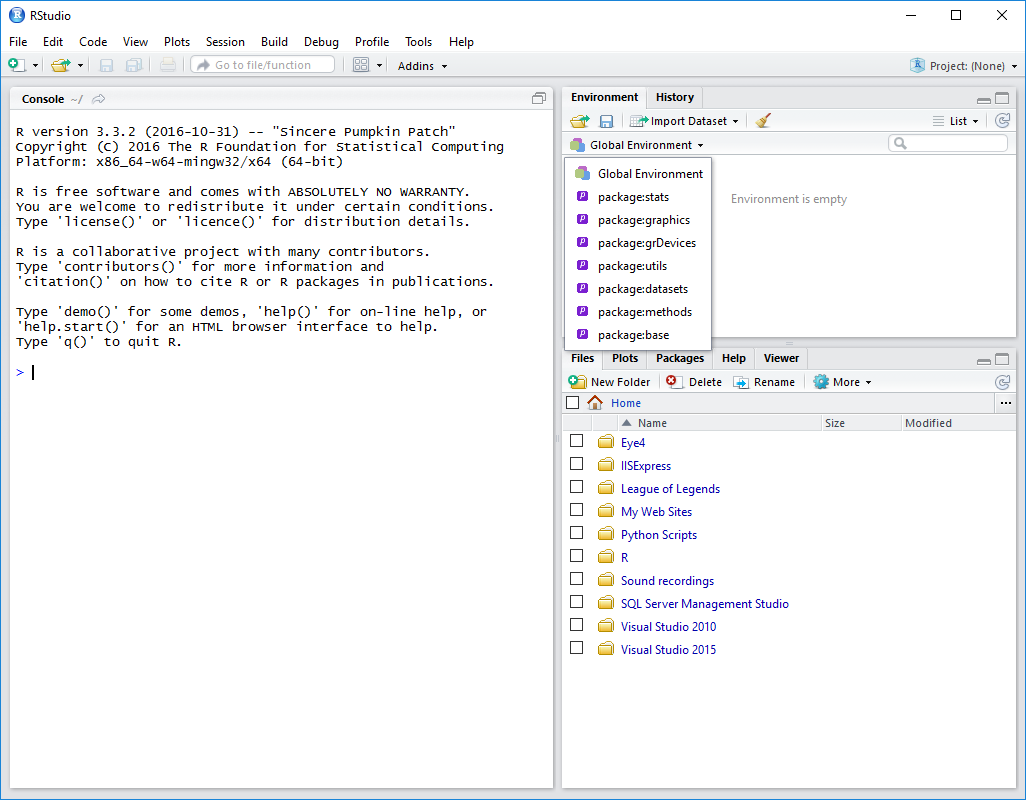Image resolution: width=1026 pixels, height=800 pixels.
Task: Click the Save document icon in main toolbar
Action: (x=106, y=65)
